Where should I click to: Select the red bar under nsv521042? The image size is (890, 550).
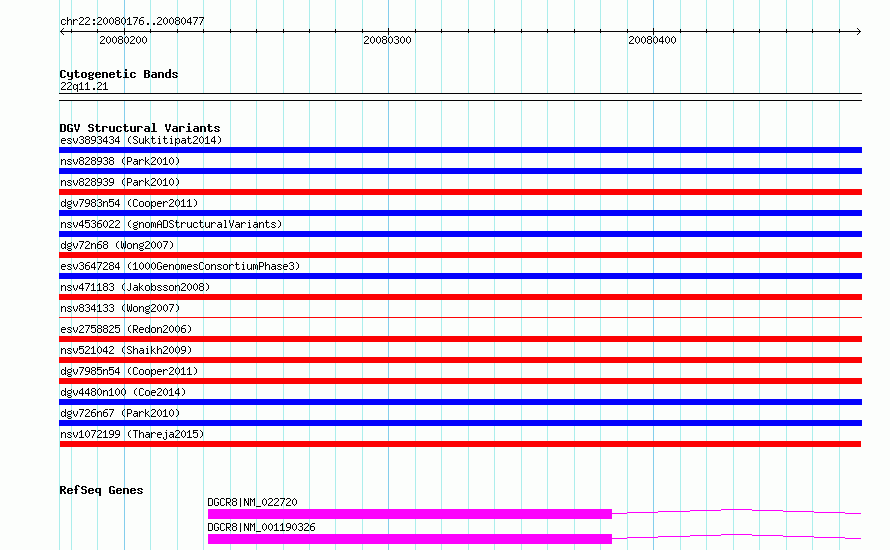point(460,360)
